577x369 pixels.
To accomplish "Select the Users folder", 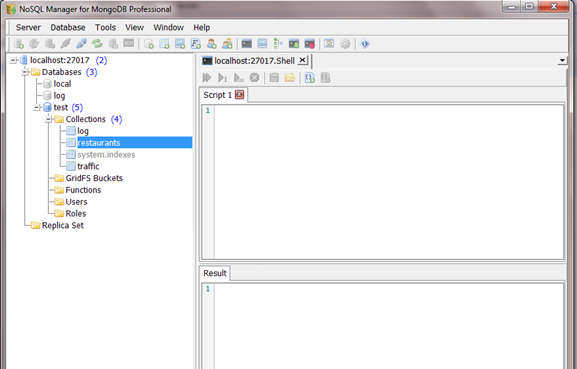I will pos(76,202).
